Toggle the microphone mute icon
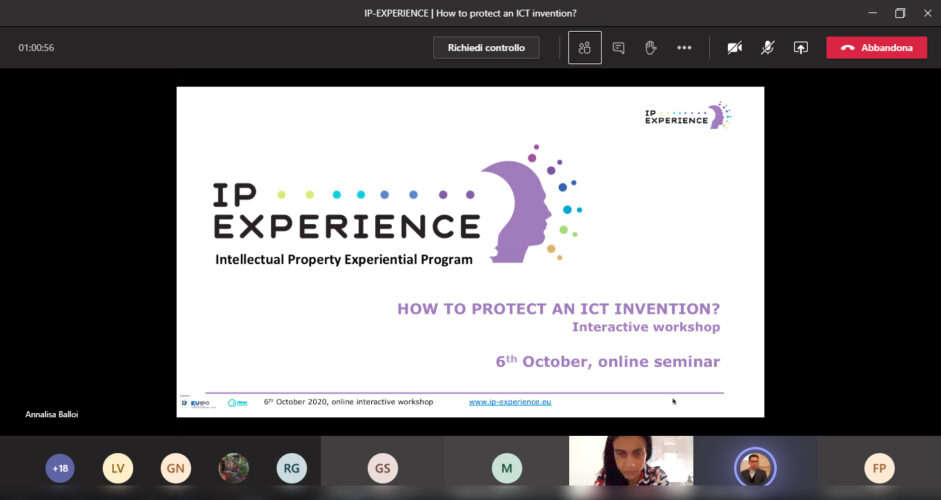The width and height of the screenshot is (941, 500). click(x=768, y=47)
